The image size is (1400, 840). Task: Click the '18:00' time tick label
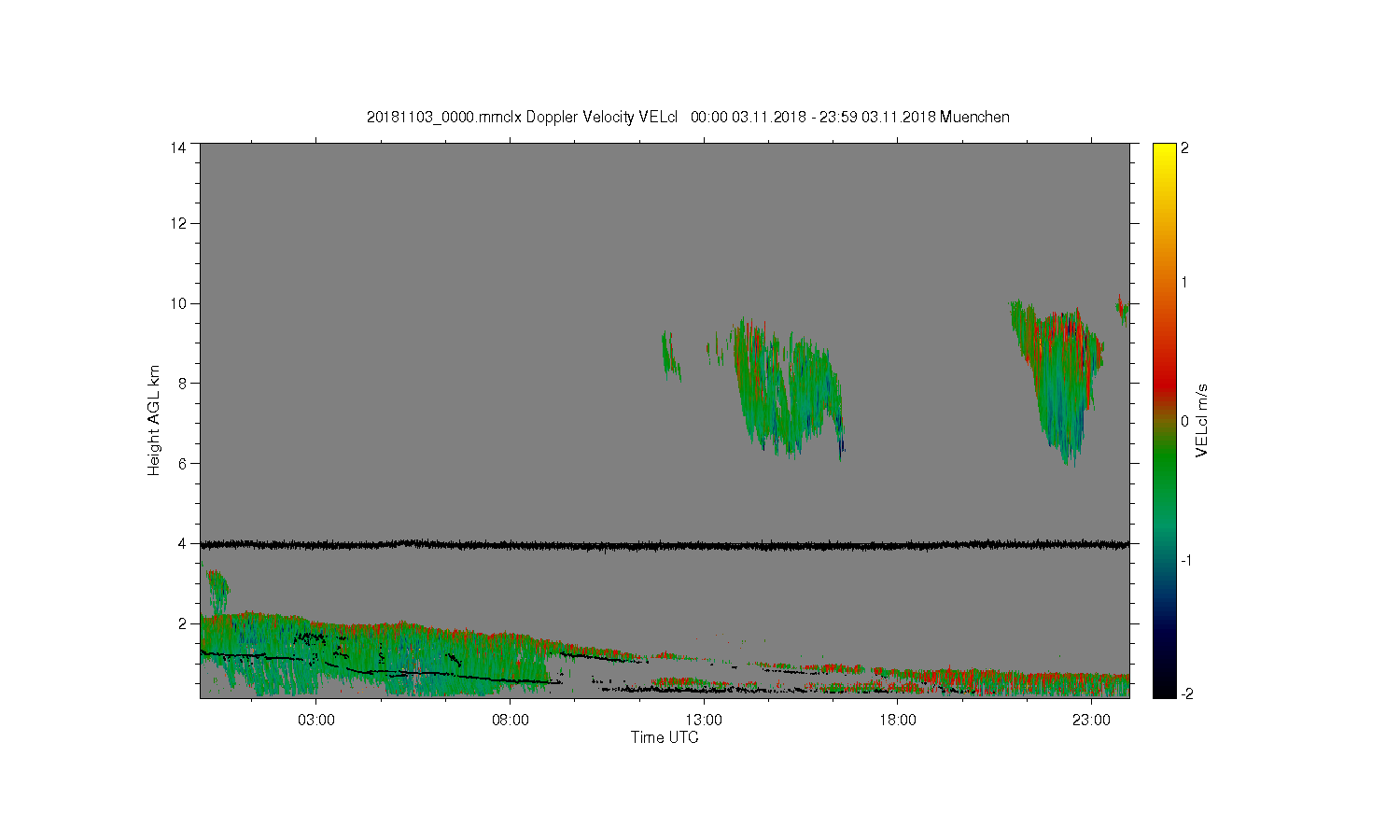coord(898,721)
